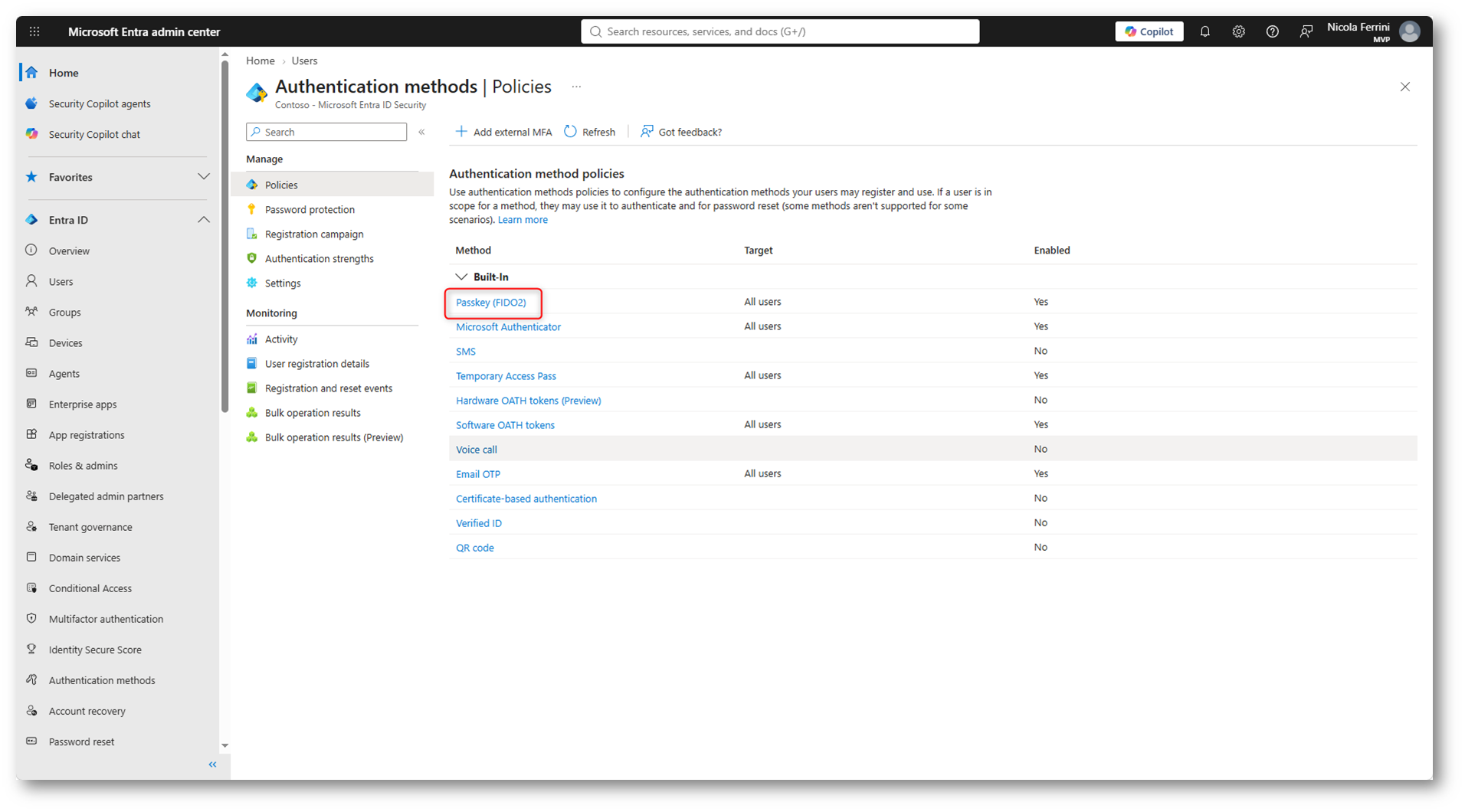This screenshot has width=1465, height=812.
Task: Open Security Copilot chat
Action: tap(94, 134)
